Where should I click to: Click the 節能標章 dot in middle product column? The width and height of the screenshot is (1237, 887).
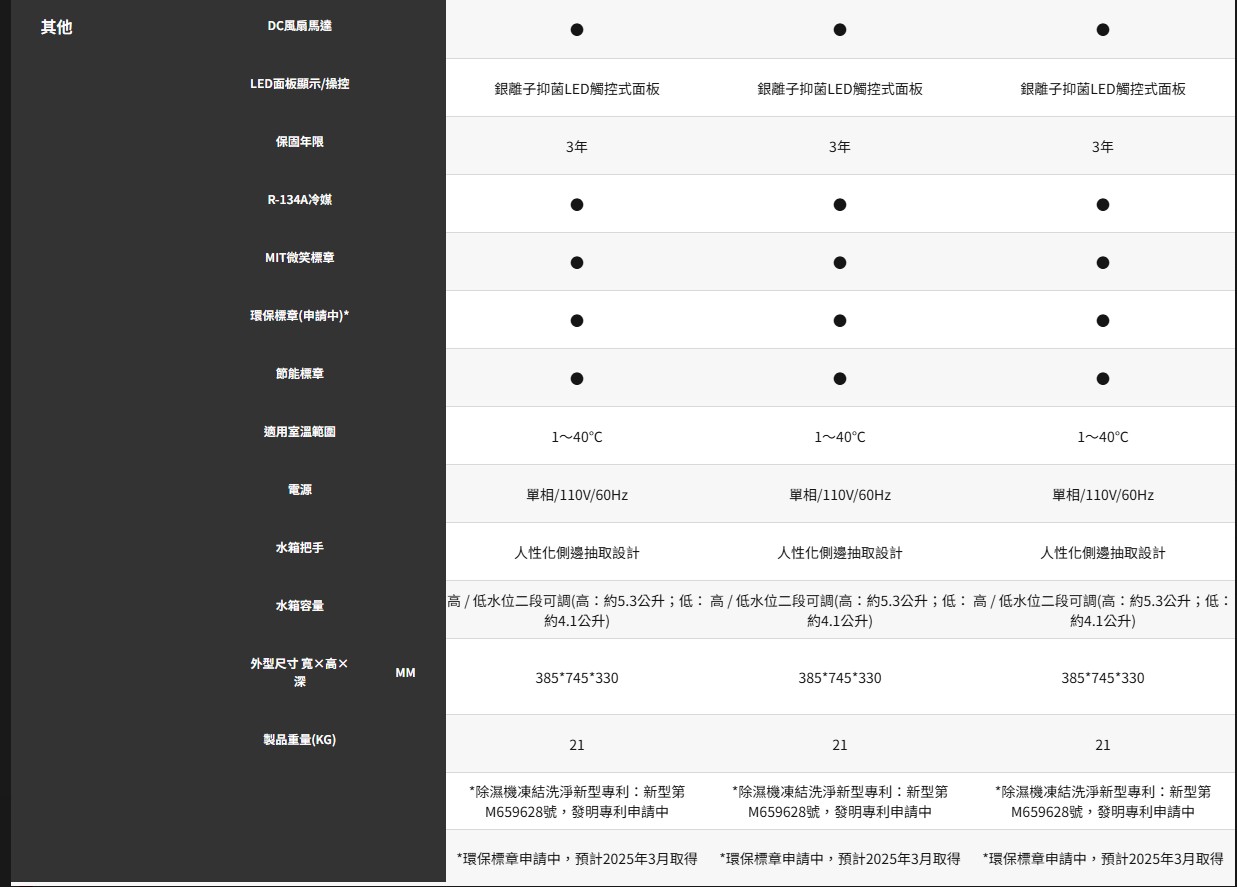tap(840, 379)
